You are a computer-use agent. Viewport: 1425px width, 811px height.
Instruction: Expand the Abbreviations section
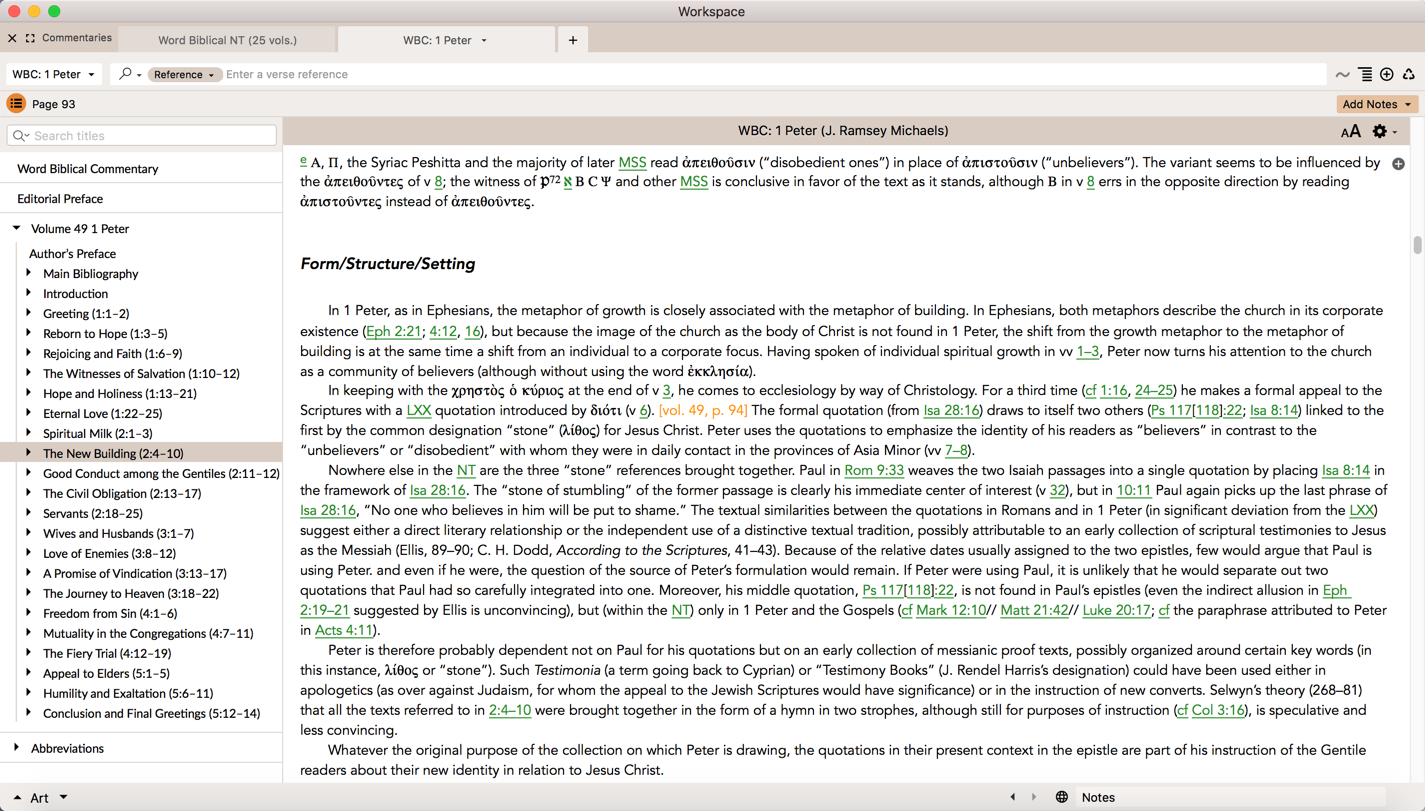click(17, 748)
